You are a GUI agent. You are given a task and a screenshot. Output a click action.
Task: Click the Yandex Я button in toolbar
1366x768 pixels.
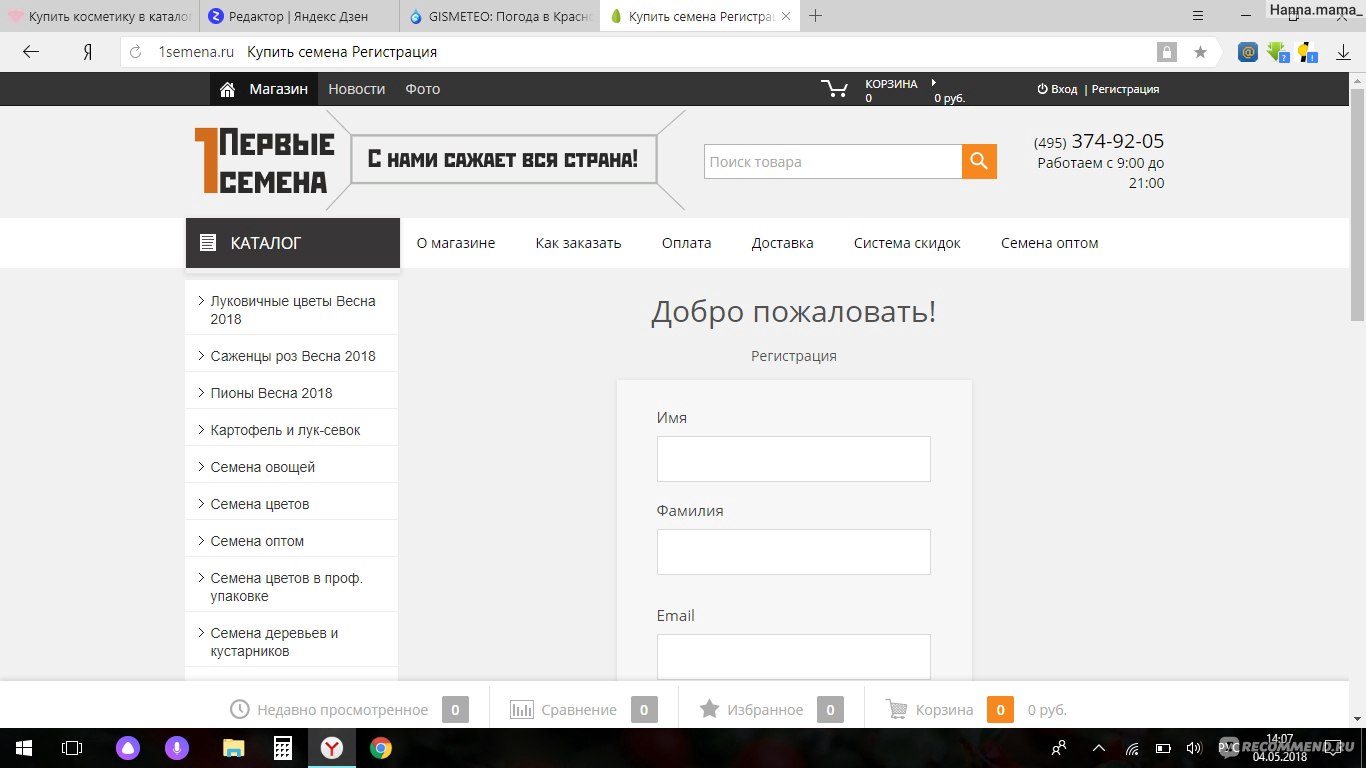(88, 52)
